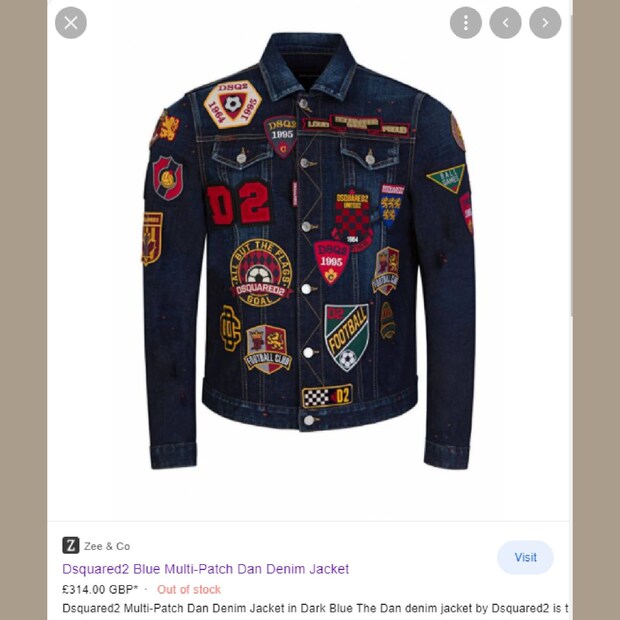Screen dimensions: 620x620
Task: Click the green Football shield patch
Action: click(346, 337)
